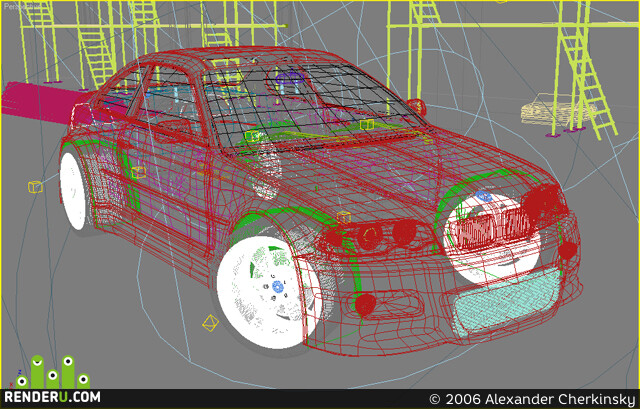This screenshot has height=409, width=640.
Task: Click the green RenderU monsters logo
Action: point(53,372)
